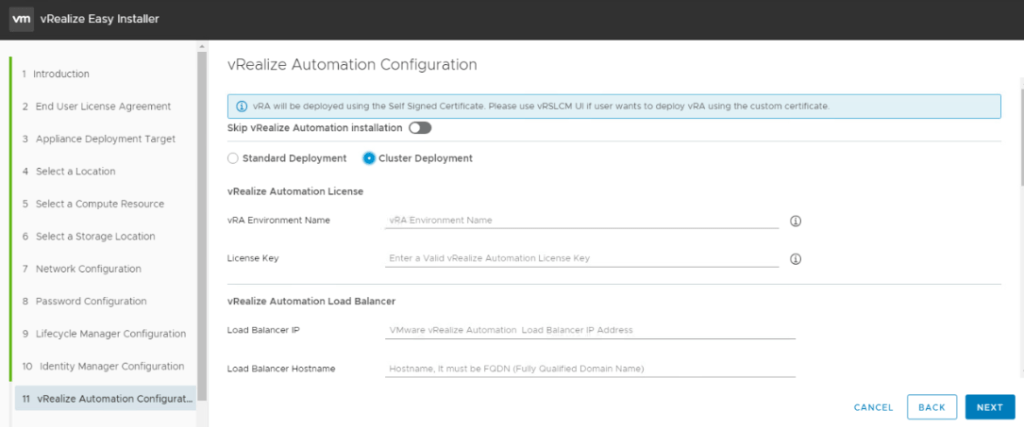The width and height of the screenshot is (1024, 427).
Task: Click the VMware vm logo icon
Action: pos(22,19)
